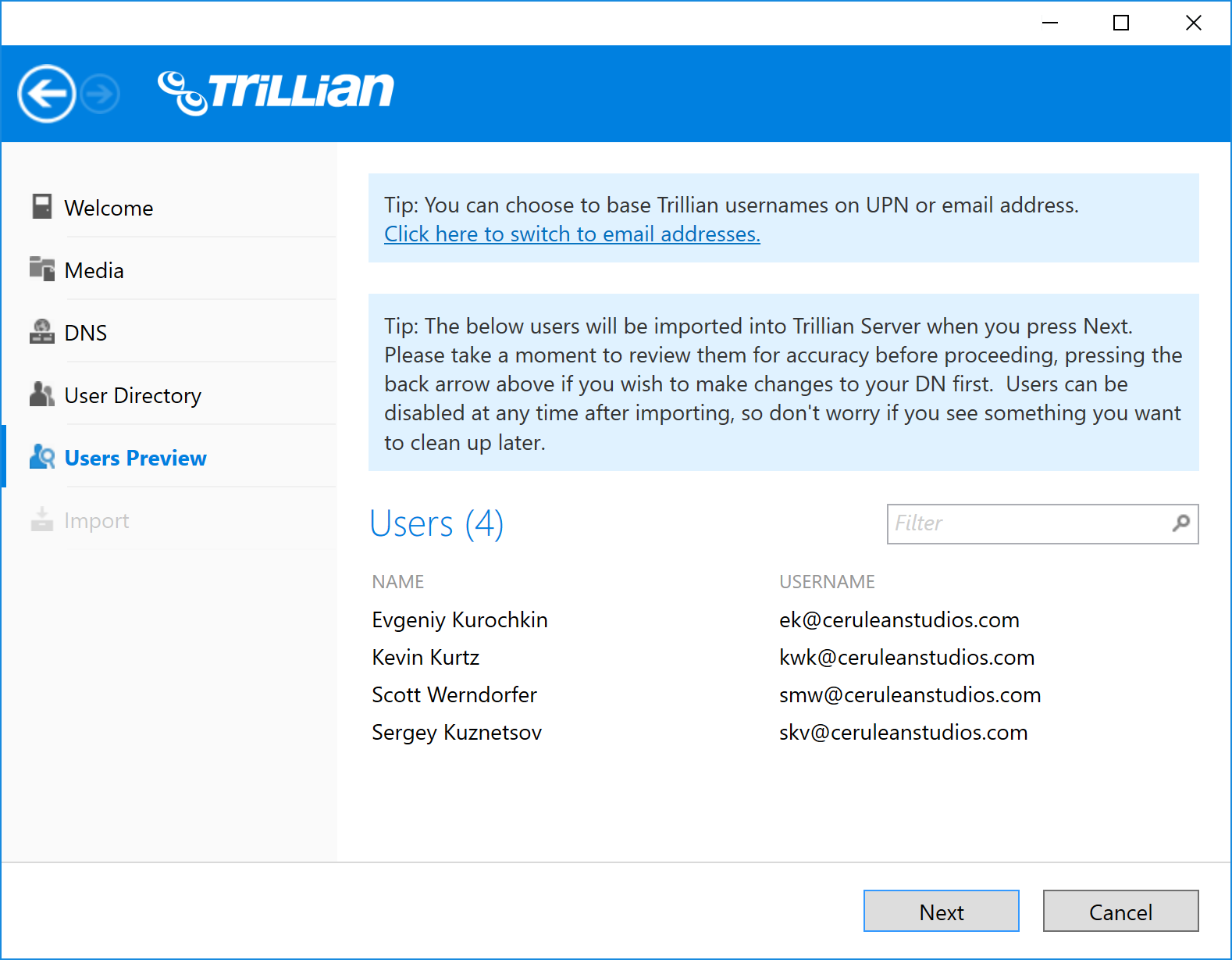This screenshot has height=960, width=1232.
Task: Click the Users (4) heading
Action: [436, 523]
